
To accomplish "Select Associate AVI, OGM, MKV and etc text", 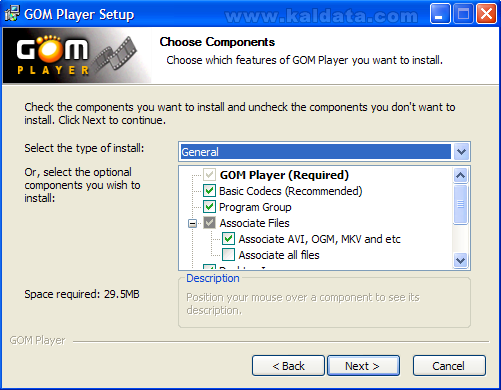I will [319, 239].
